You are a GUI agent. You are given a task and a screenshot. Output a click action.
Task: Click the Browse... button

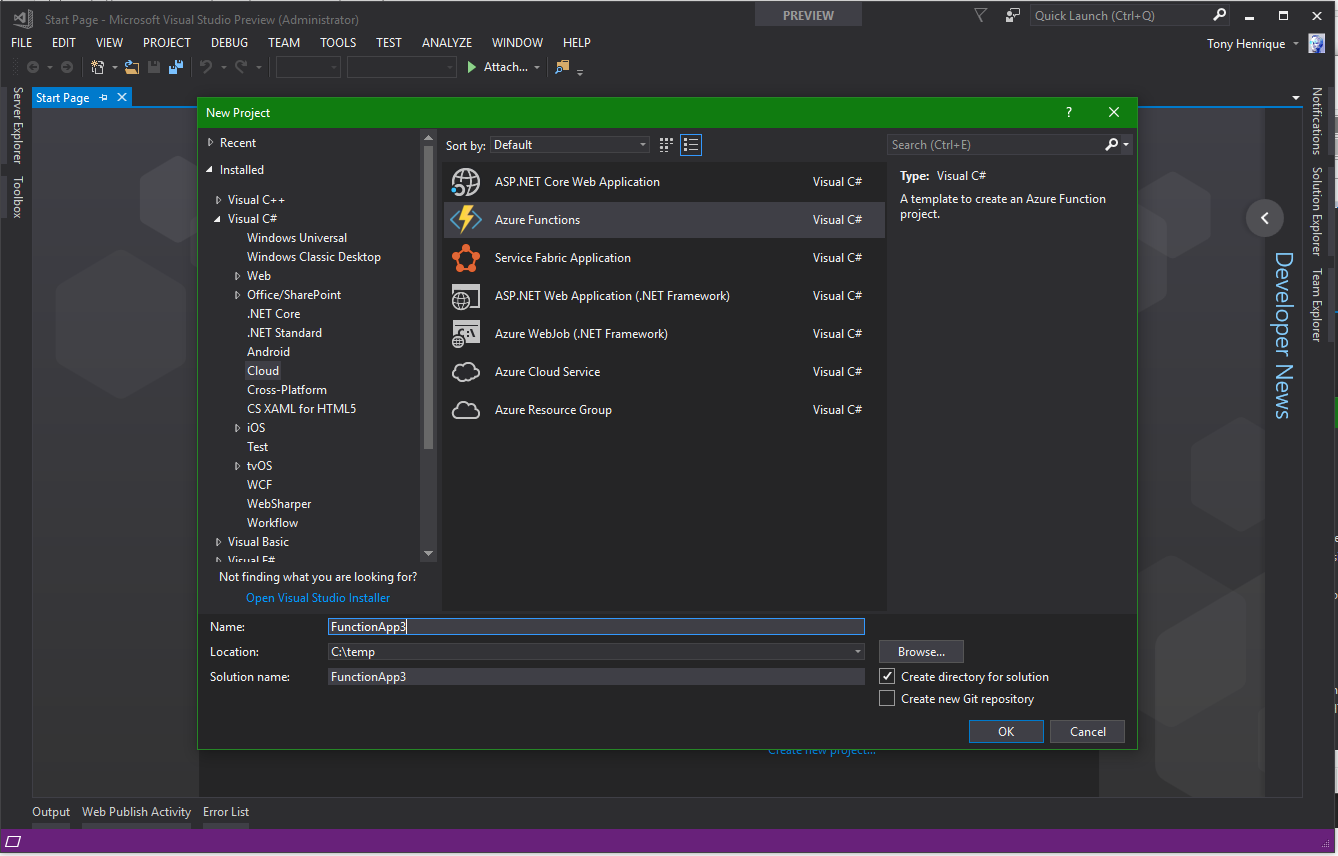point(921,652)
